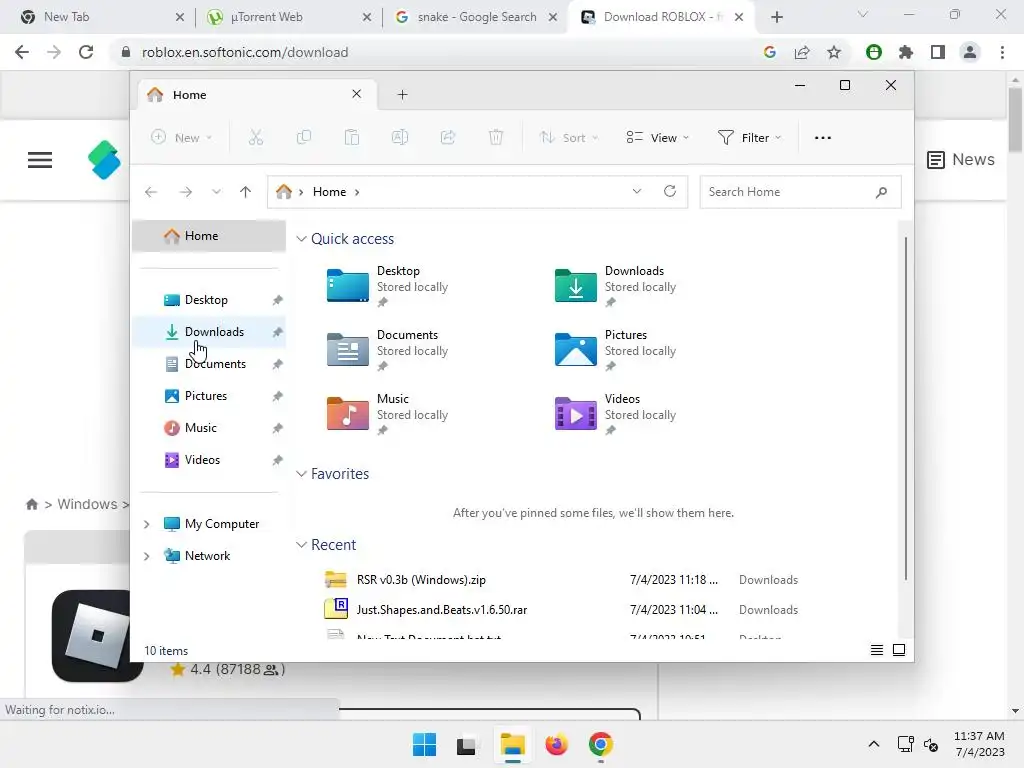Expand Network in the navigation pane

click(x=146, y=556)
